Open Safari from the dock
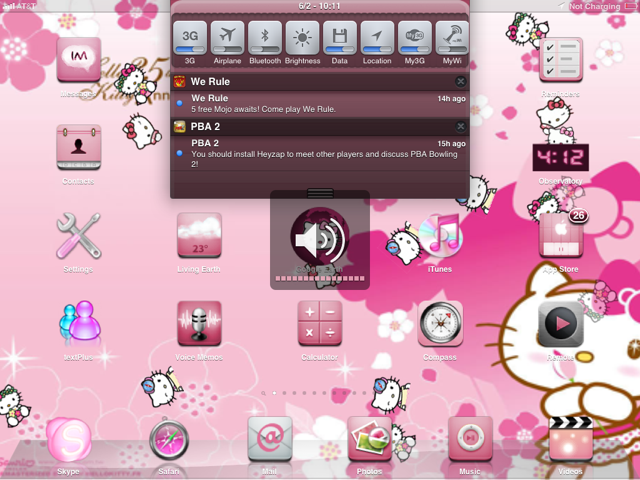The width and height of the screenshot is (640, 480). coord(169,440)
